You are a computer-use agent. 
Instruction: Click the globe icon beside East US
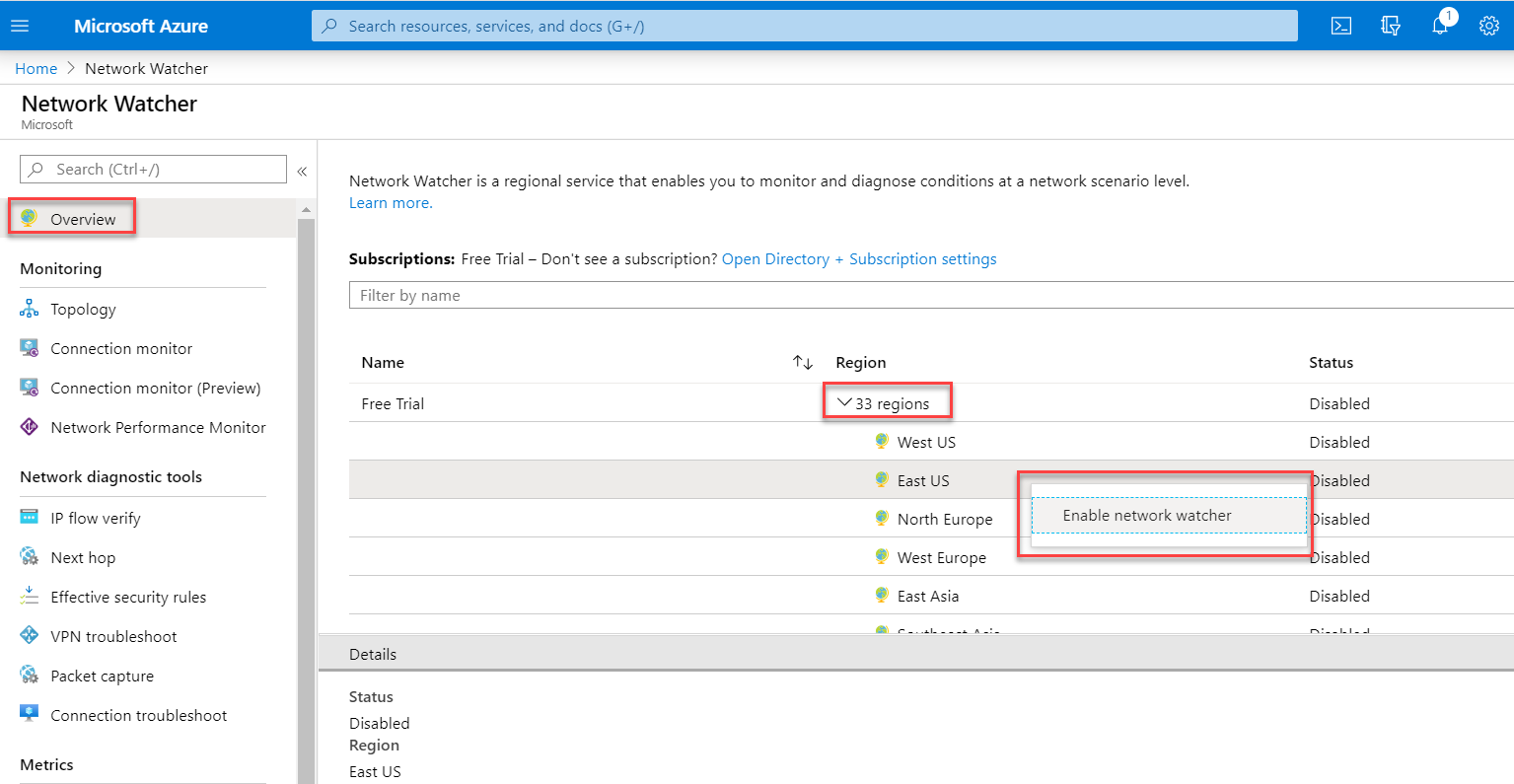click(882, 479)
